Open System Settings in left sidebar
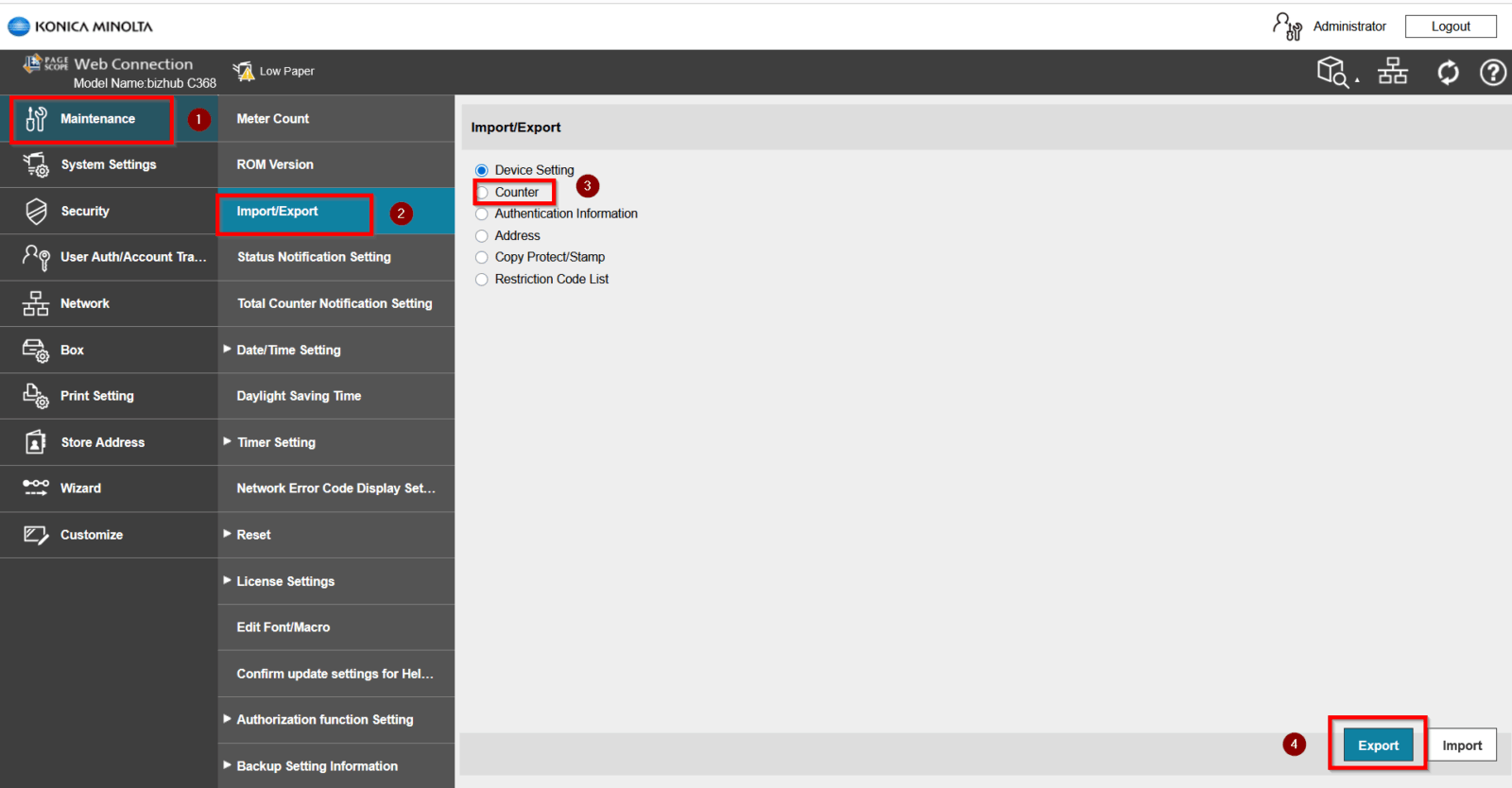Screen dimensions: 1512x788 (108, 164)
